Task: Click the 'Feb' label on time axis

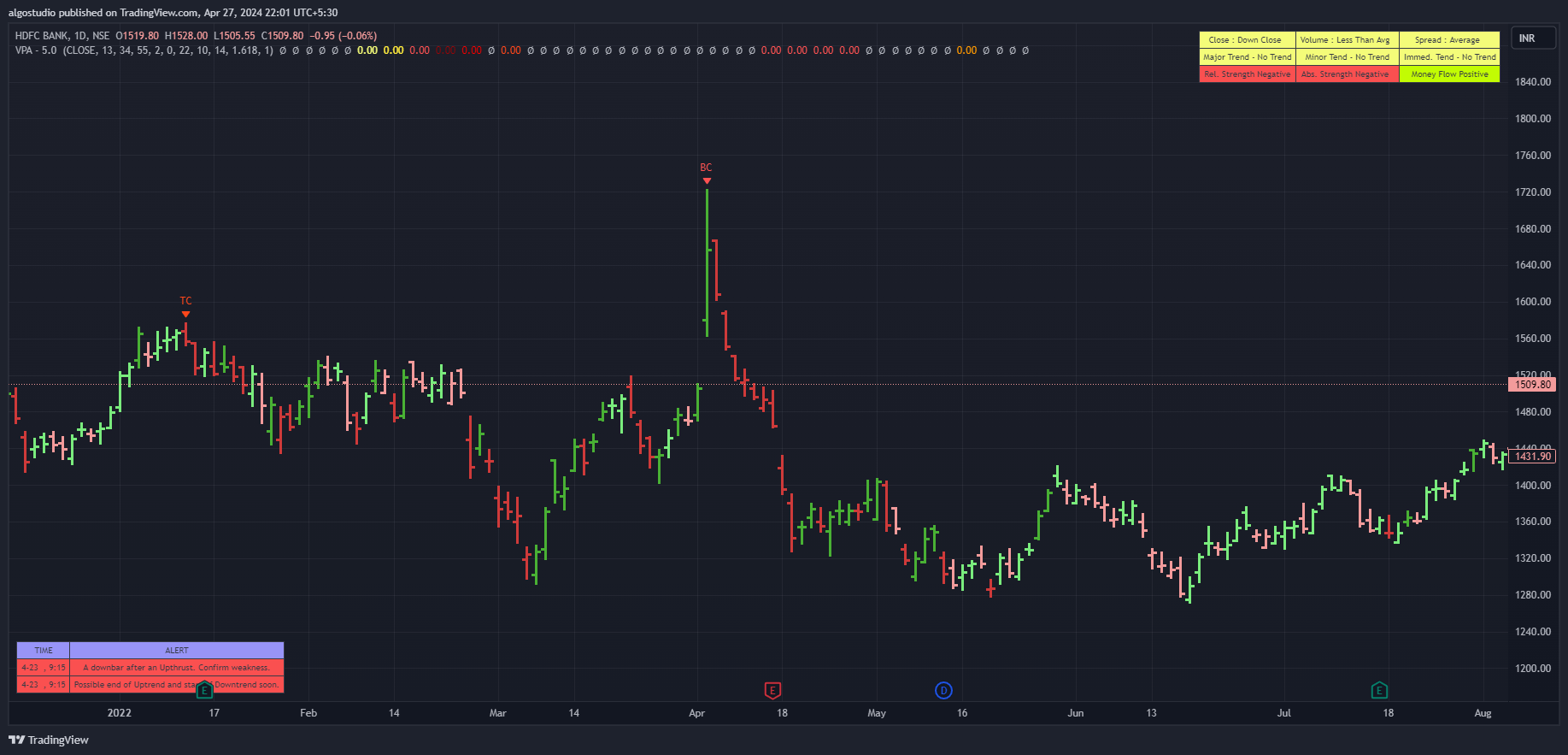Action: pos(308,713)
